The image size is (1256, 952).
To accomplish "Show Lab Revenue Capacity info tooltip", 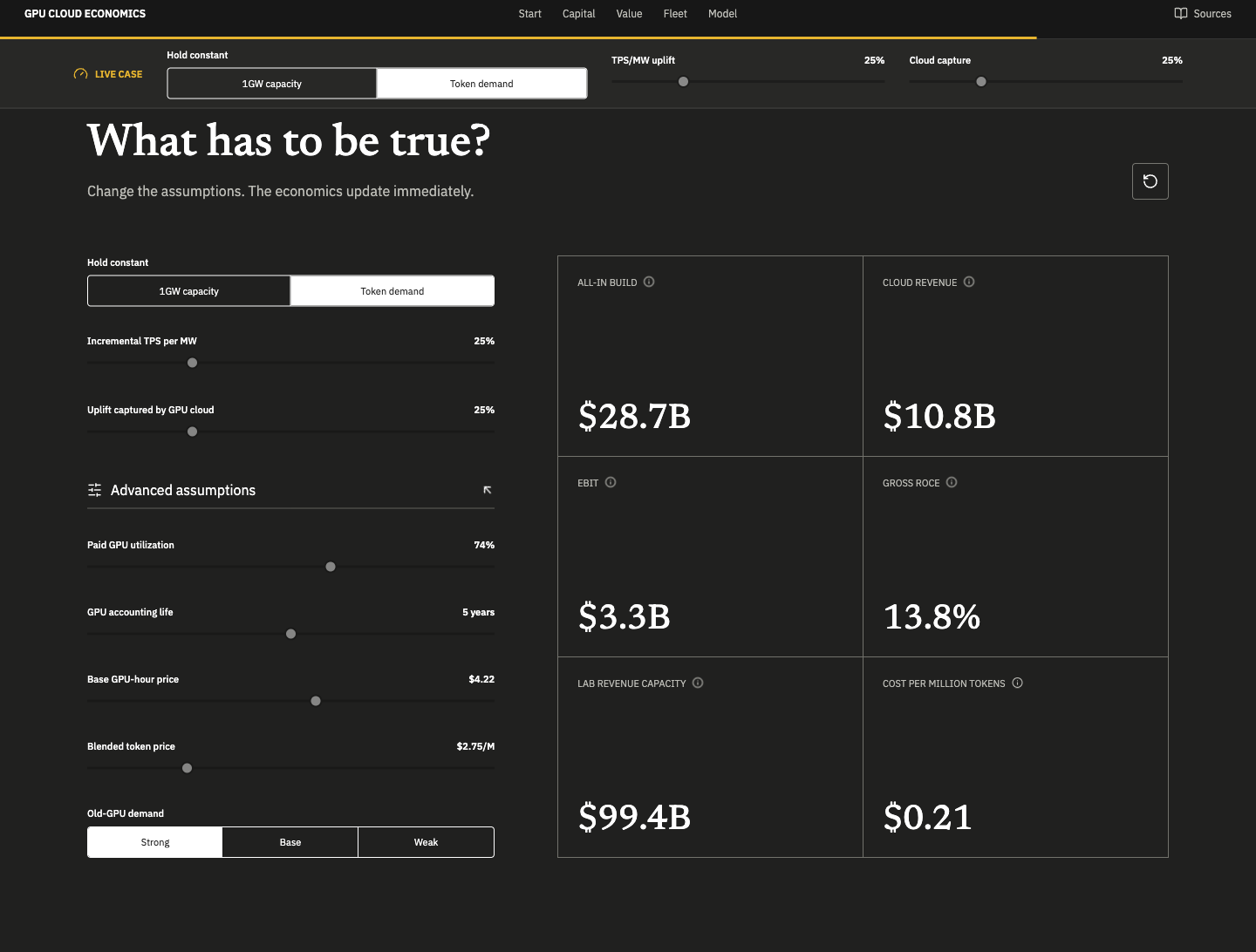I will [698, 683].
